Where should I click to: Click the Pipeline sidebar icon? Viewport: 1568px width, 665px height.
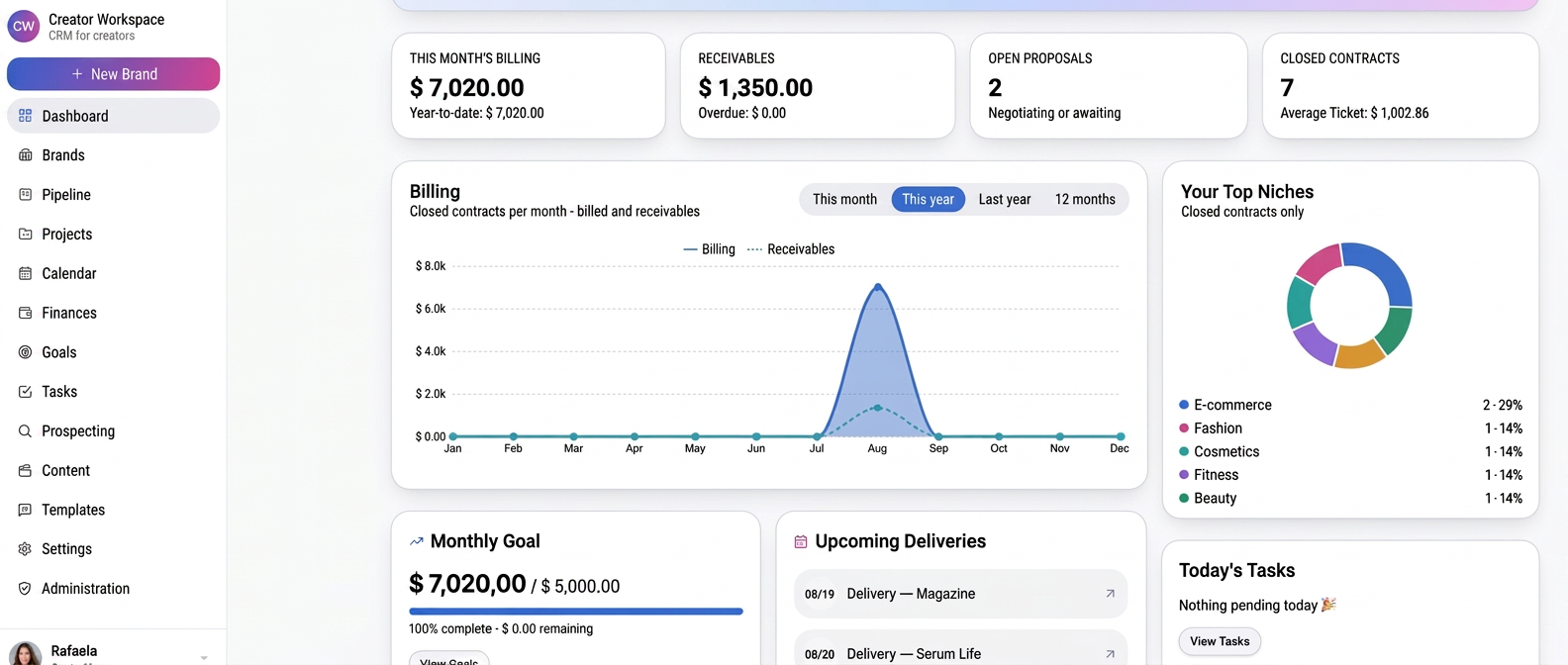[x=26, y=195]
